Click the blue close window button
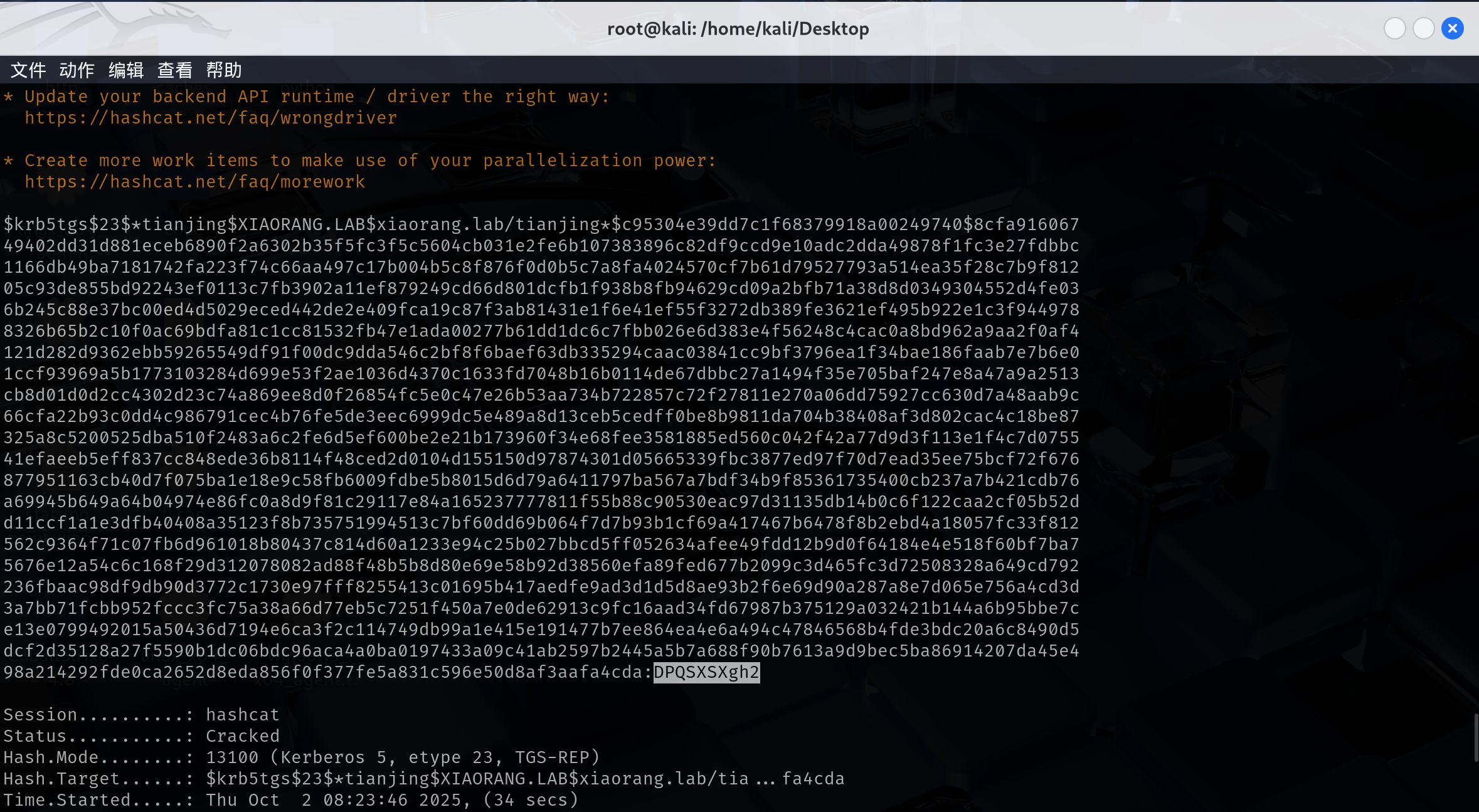This screenshot has height=812, width=1479. coord(1452,29)
